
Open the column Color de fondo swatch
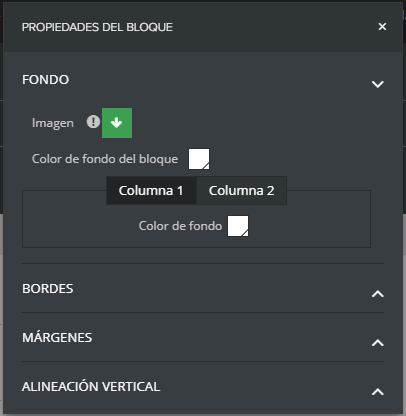(238, 226)
